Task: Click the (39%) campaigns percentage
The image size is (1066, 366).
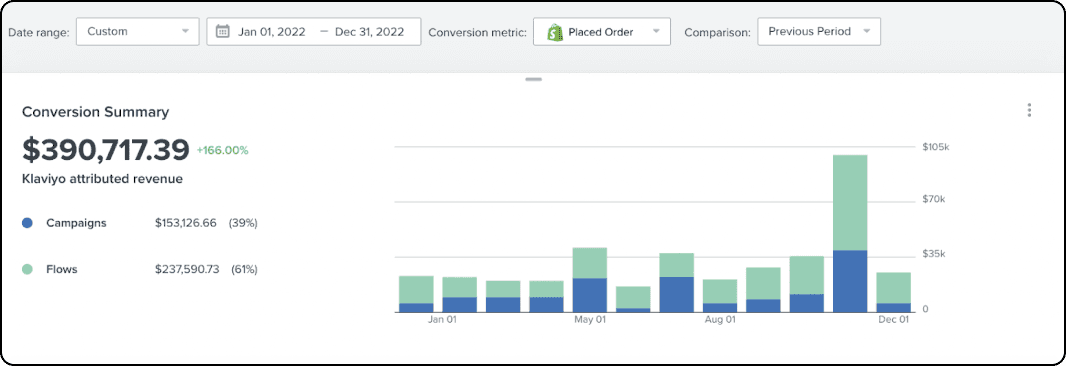Action: [243, 222]
